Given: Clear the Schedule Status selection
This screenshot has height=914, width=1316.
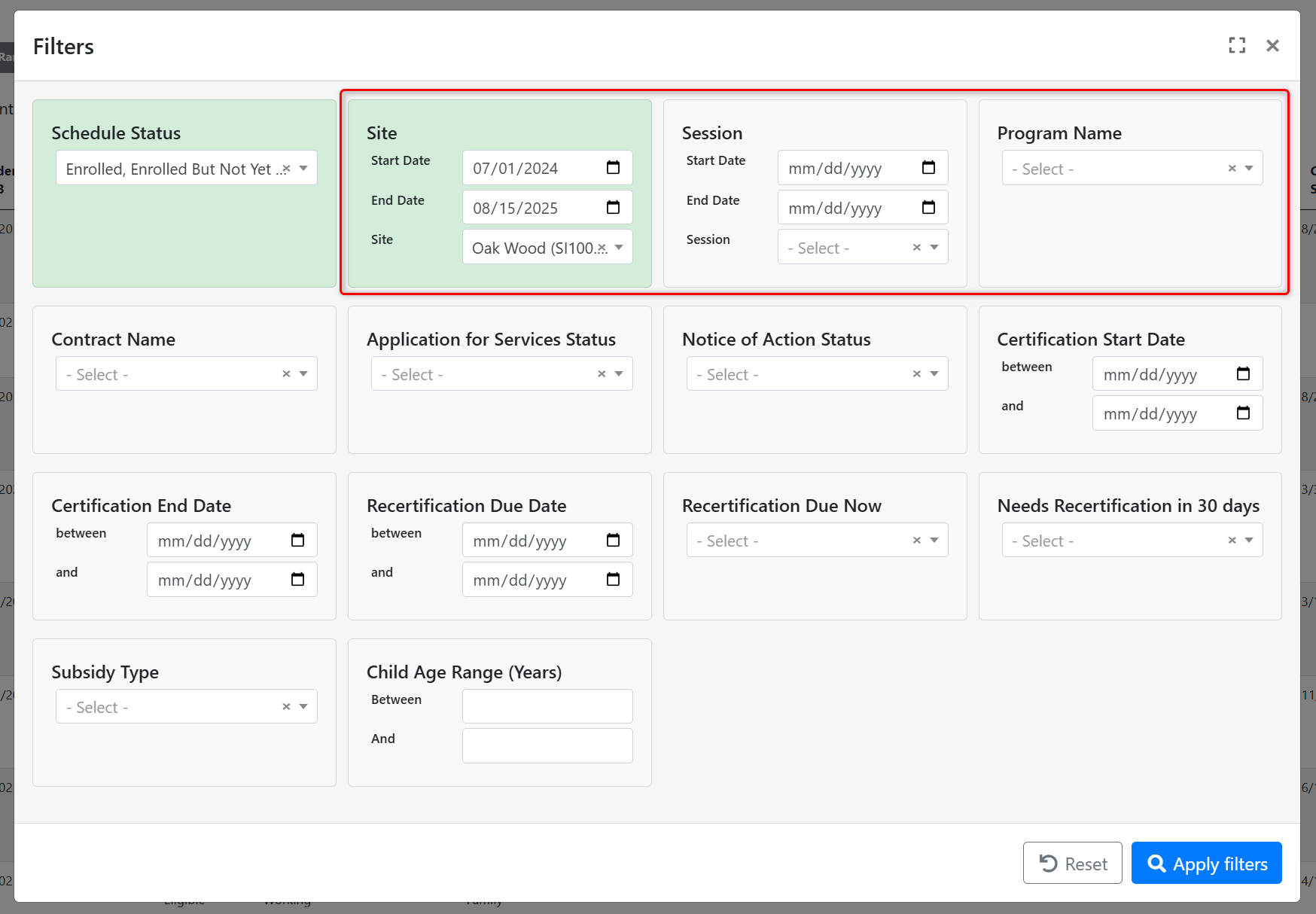Looking at the screenshot, I should pyautogui.click(x=286, y=169).
